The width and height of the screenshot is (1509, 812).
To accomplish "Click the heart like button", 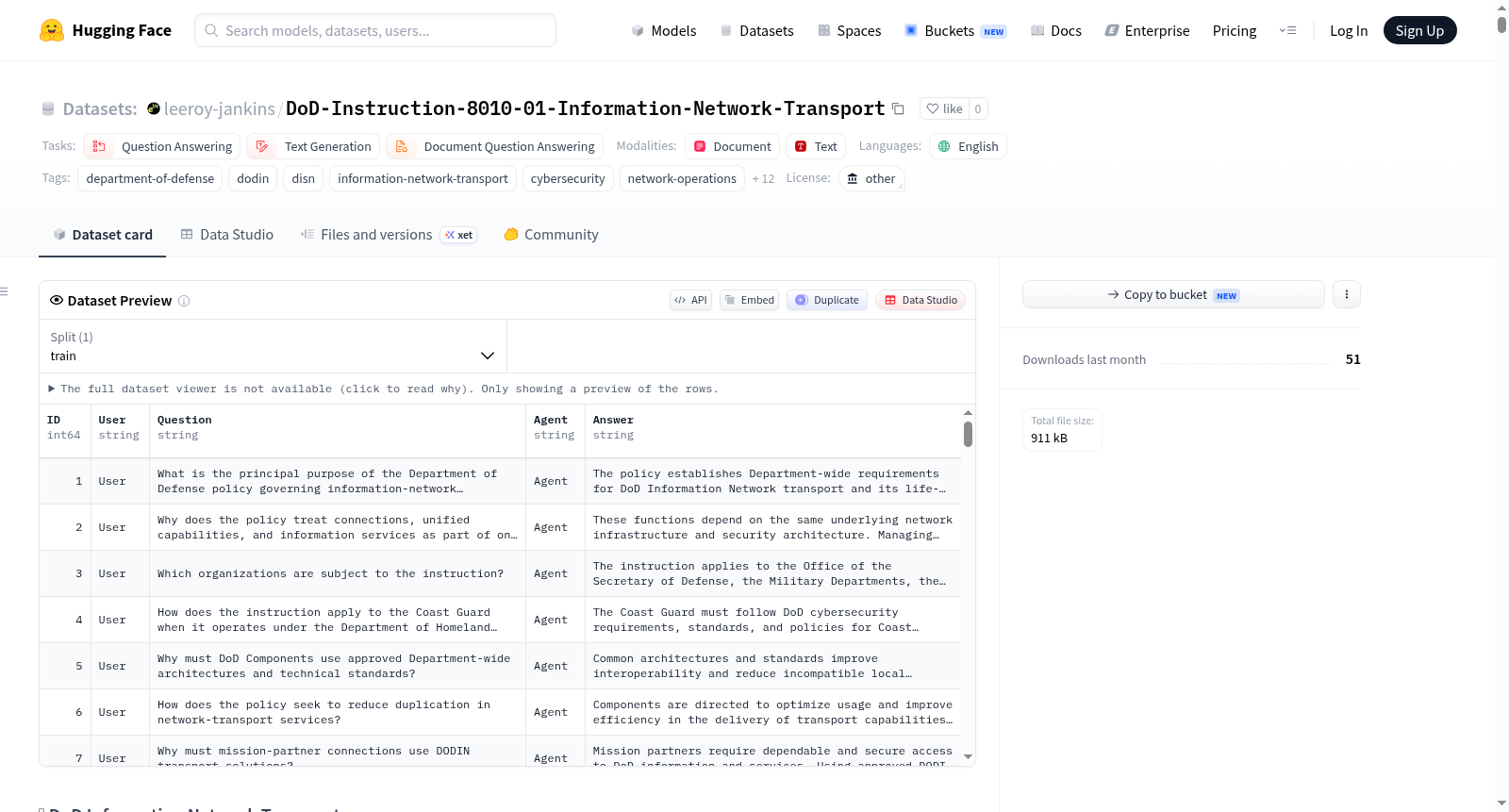I will (x=944, y=108).
